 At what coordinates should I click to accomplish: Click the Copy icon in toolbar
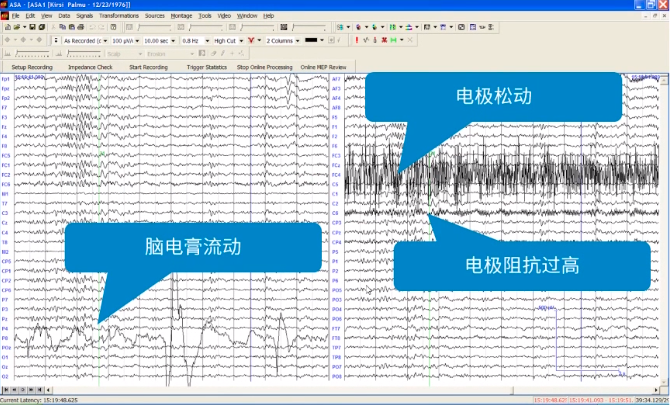62,27
